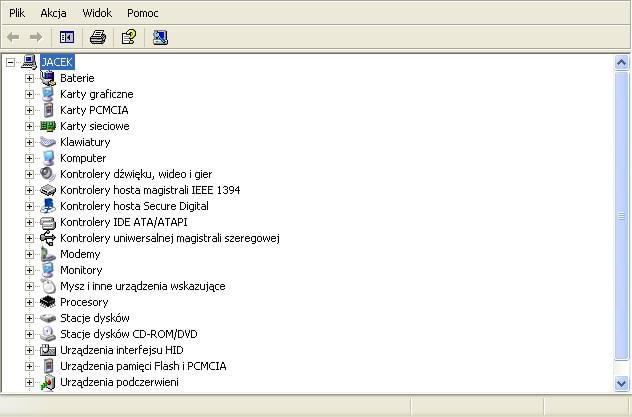Select Kontrolery hosta Secure Digital label

pyautogui.click(x=134, y=206)
